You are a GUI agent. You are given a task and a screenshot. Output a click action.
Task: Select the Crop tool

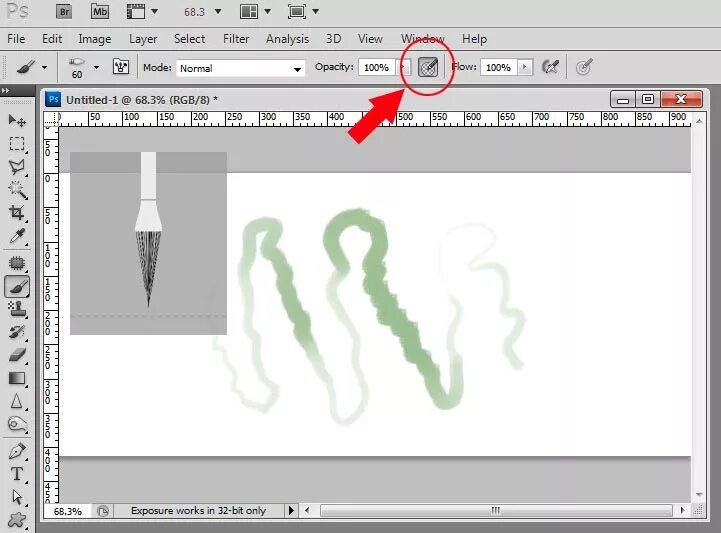(x=17, y=213)
